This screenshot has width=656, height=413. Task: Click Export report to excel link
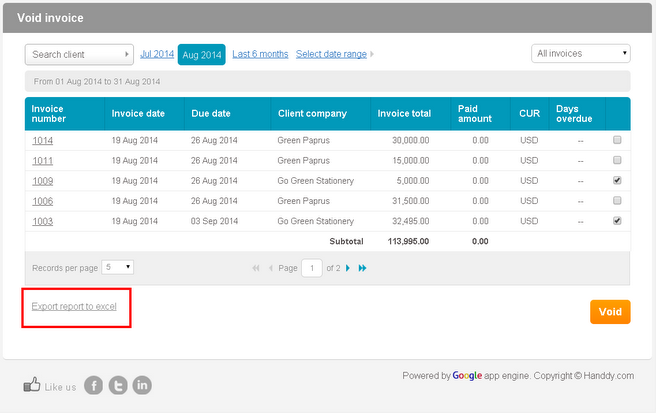click(x=74, y=306)
